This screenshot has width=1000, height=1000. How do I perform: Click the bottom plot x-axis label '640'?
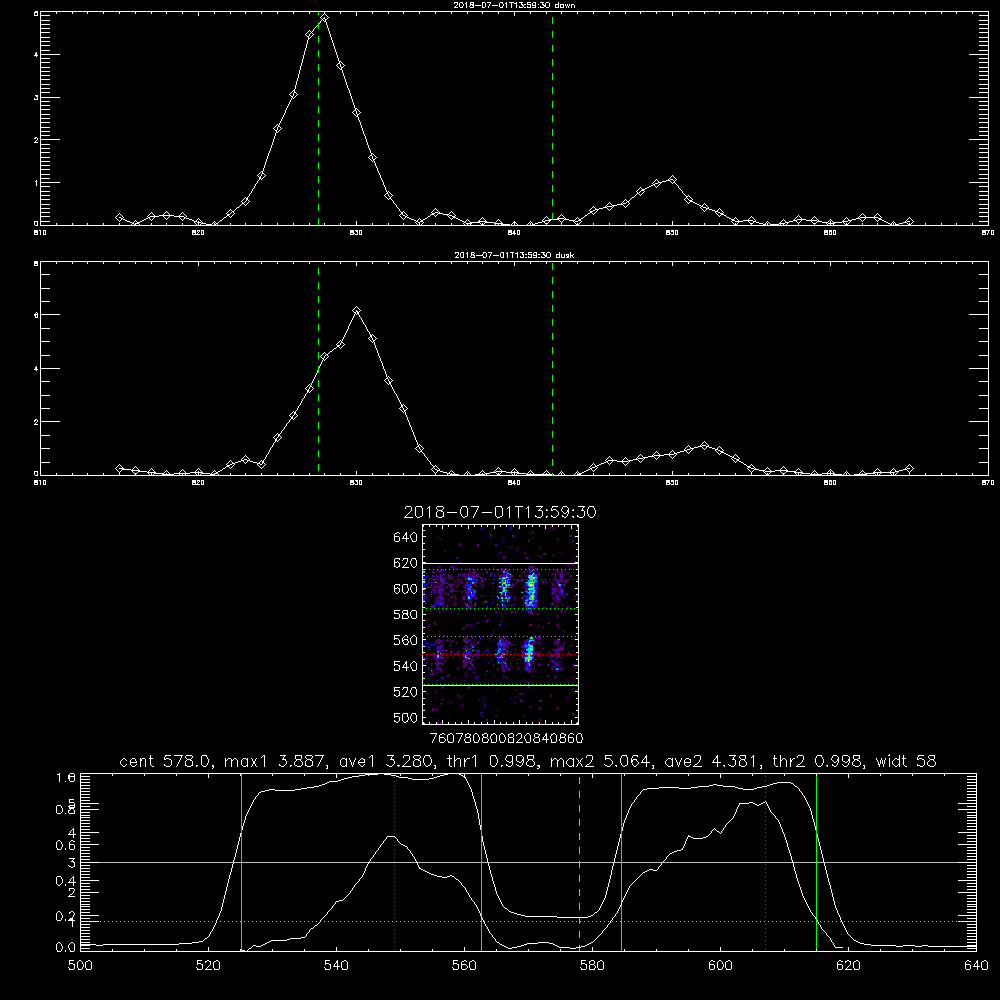tap(976, 966)
